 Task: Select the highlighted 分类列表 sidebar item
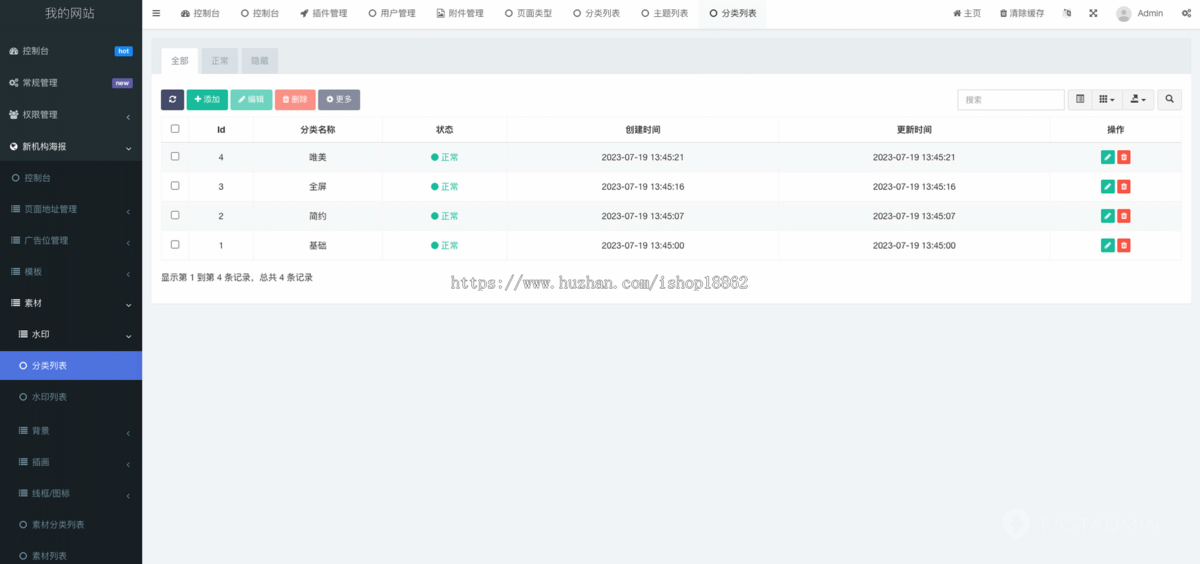tap(71, 366)
